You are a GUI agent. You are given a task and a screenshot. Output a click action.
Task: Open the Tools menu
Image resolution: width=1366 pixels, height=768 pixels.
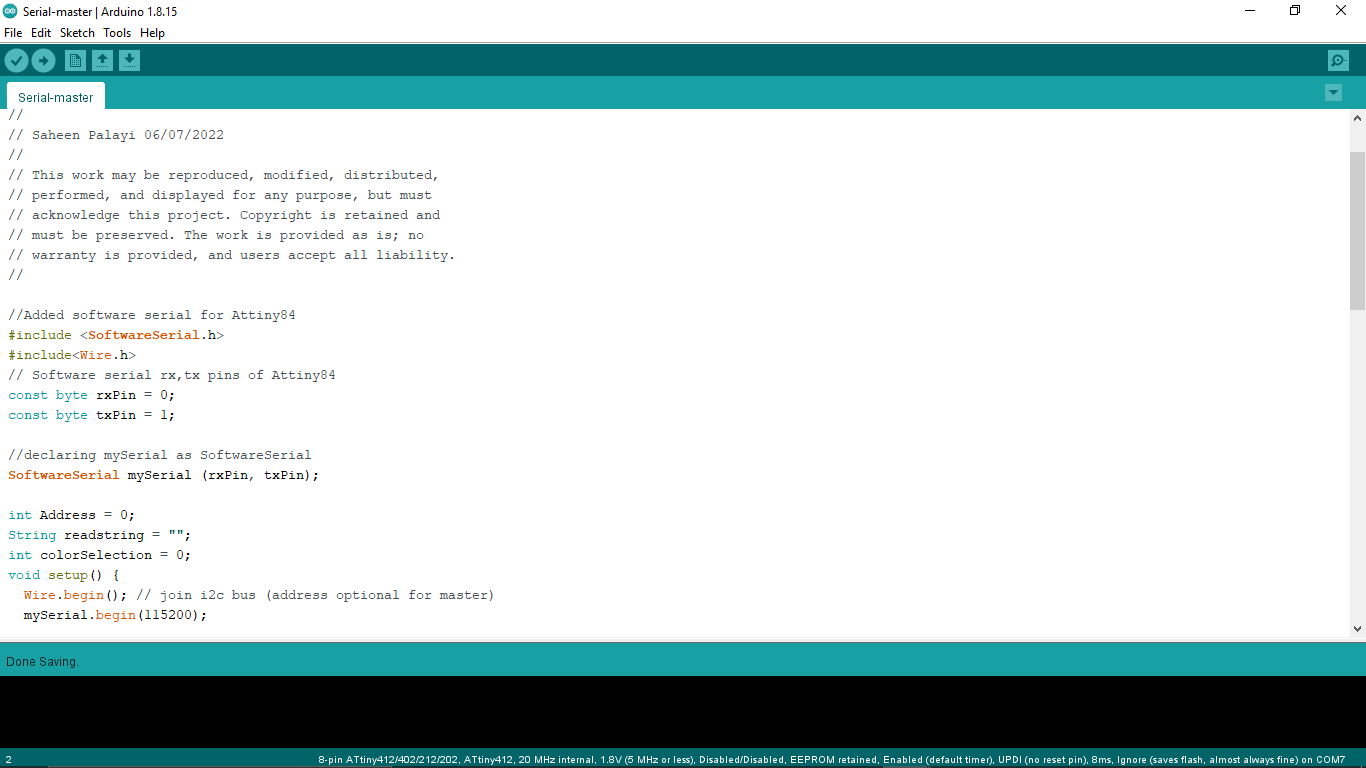(117, 33)
